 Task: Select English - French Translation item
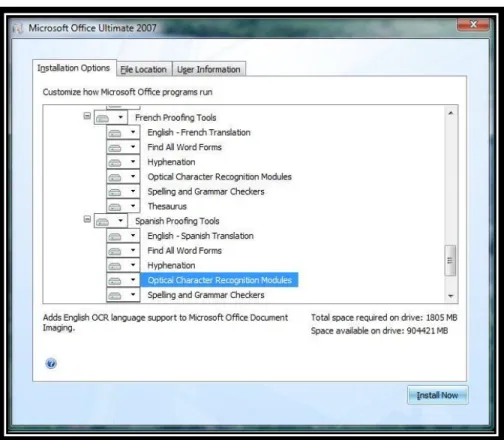(x=199, y=133)
